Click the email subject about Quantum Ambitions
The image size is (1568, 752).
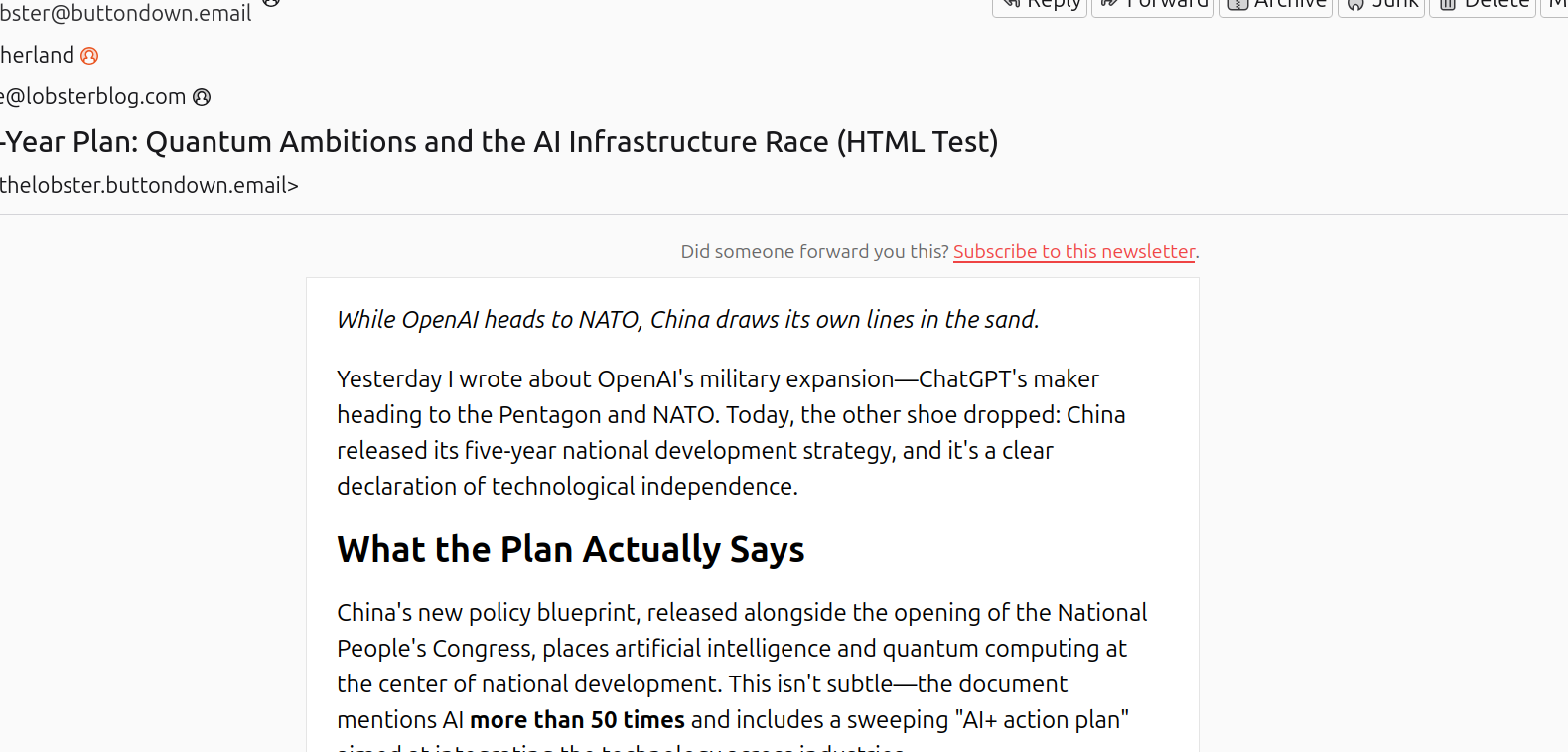click(x=499, y=142)
